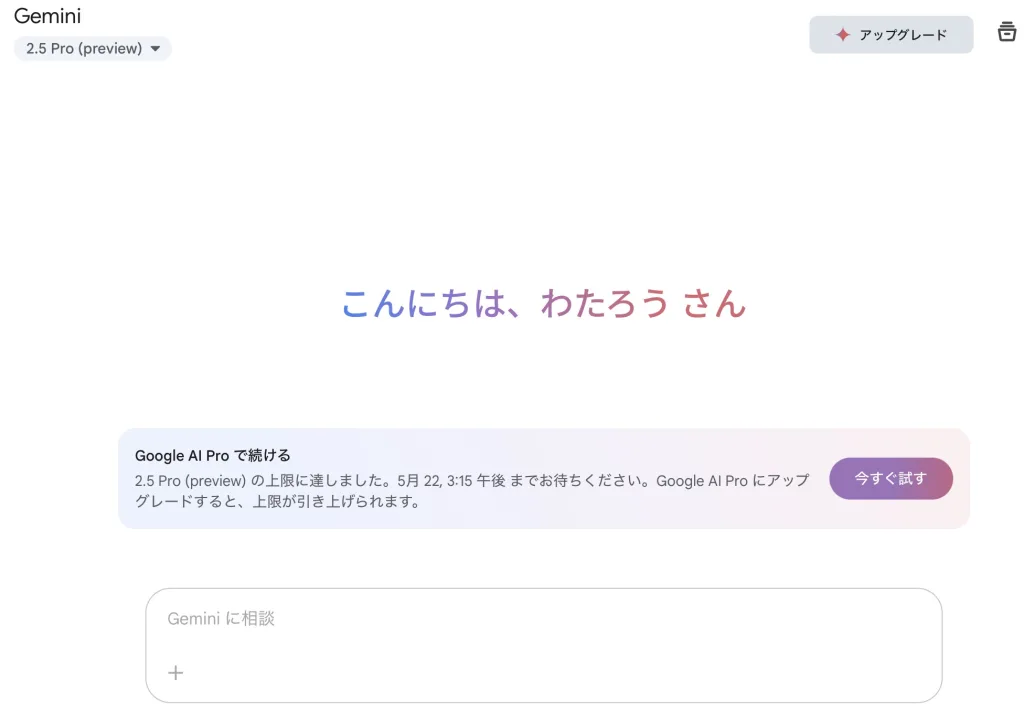Click the 今すぐ試す button

[x=891, y=478]
